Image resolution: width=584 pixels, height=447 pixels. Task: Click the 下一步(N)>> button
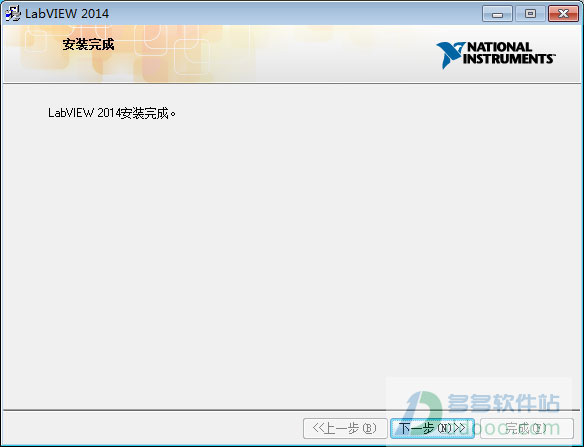point(432,428)
